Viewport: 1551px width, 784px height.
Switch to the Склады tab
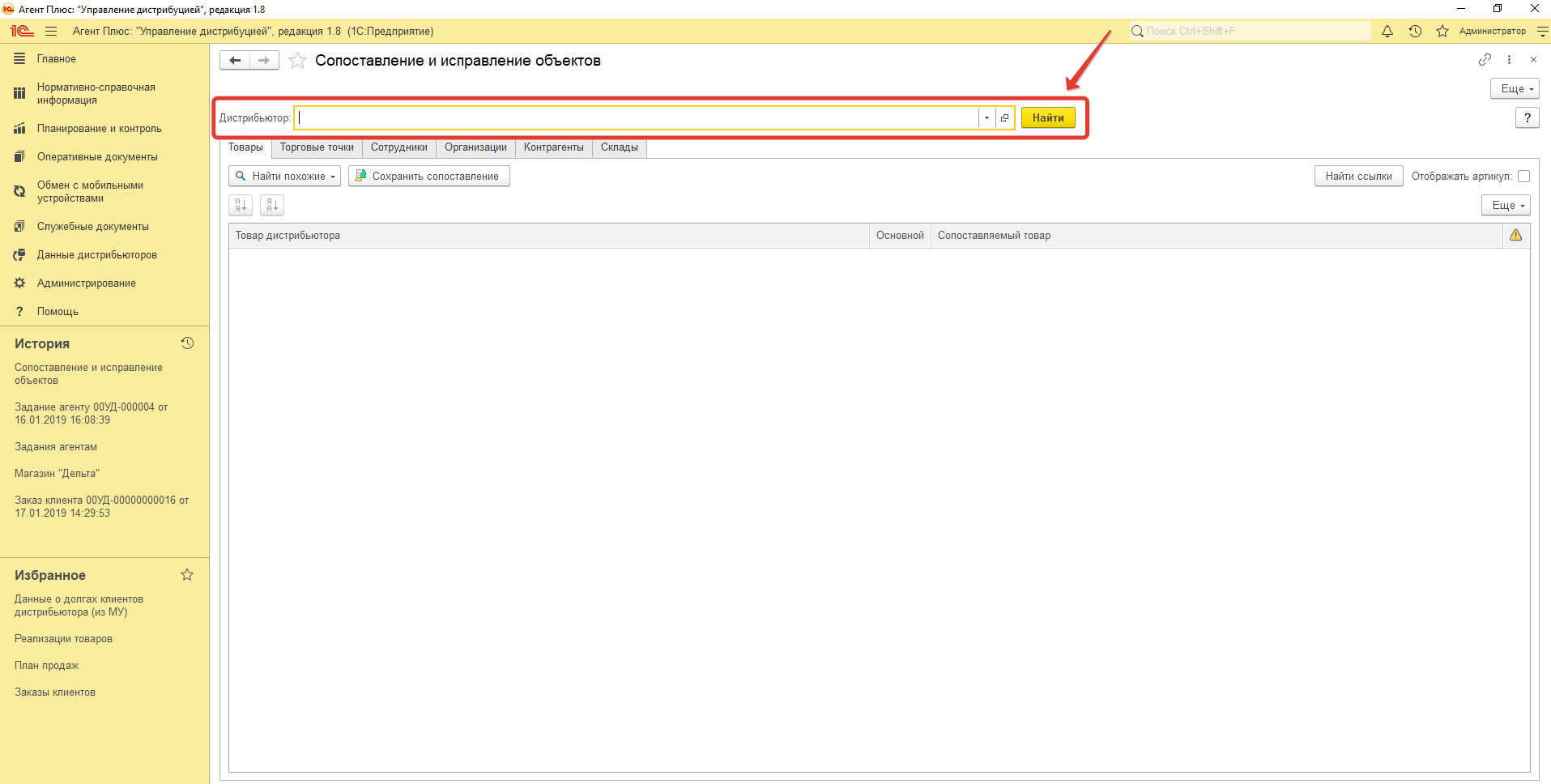tap(620, 147)
